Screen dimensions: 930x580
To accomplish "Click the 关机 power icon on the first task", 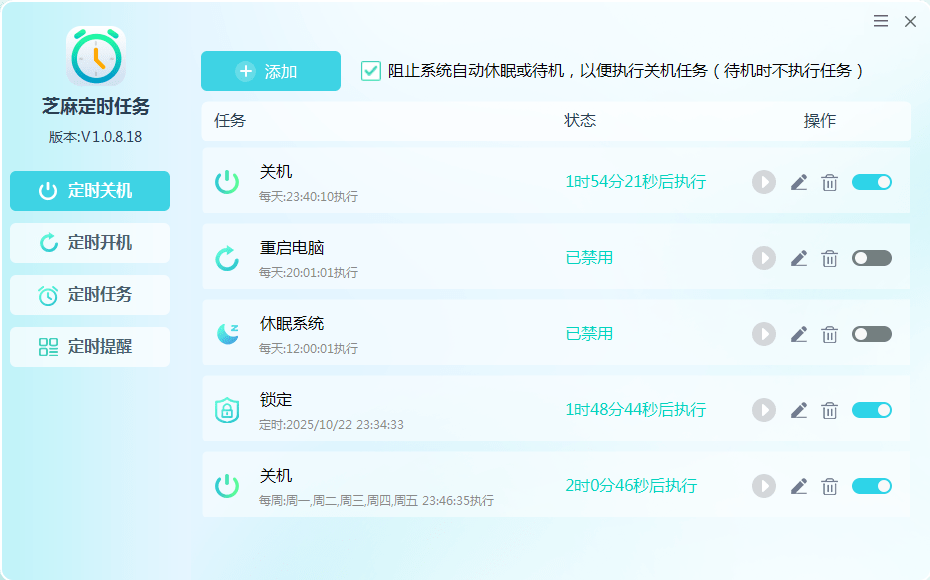I will (x=228, y=182).
